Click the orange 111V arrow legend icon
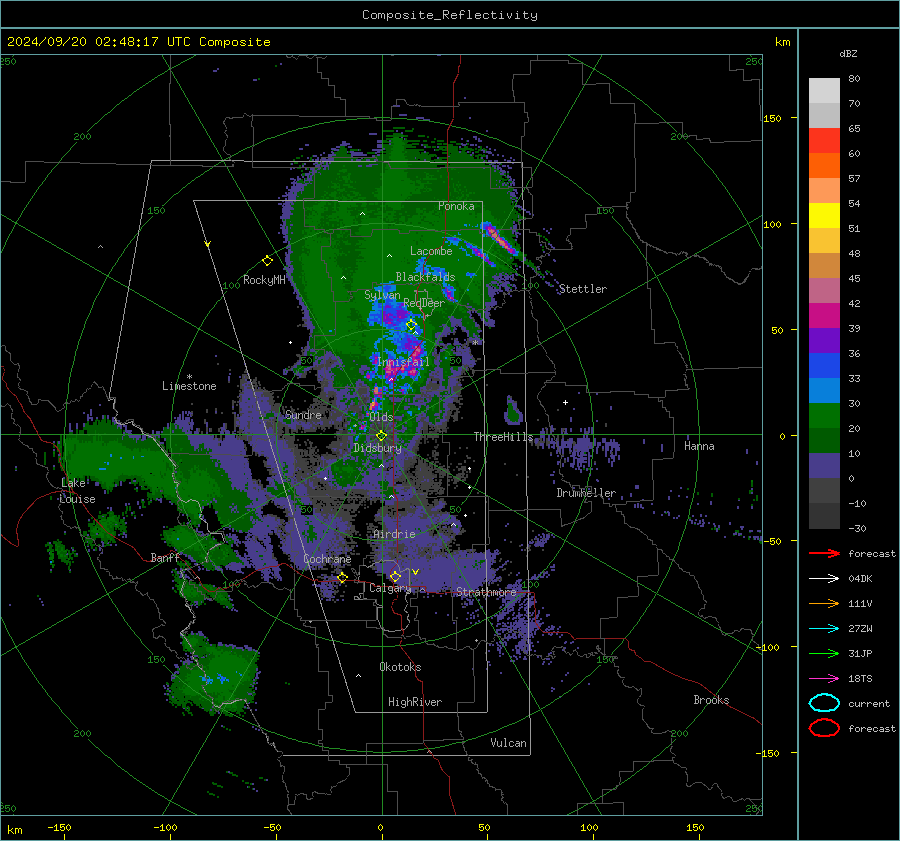This screenshot has width=900, height=841. (824, 603)
